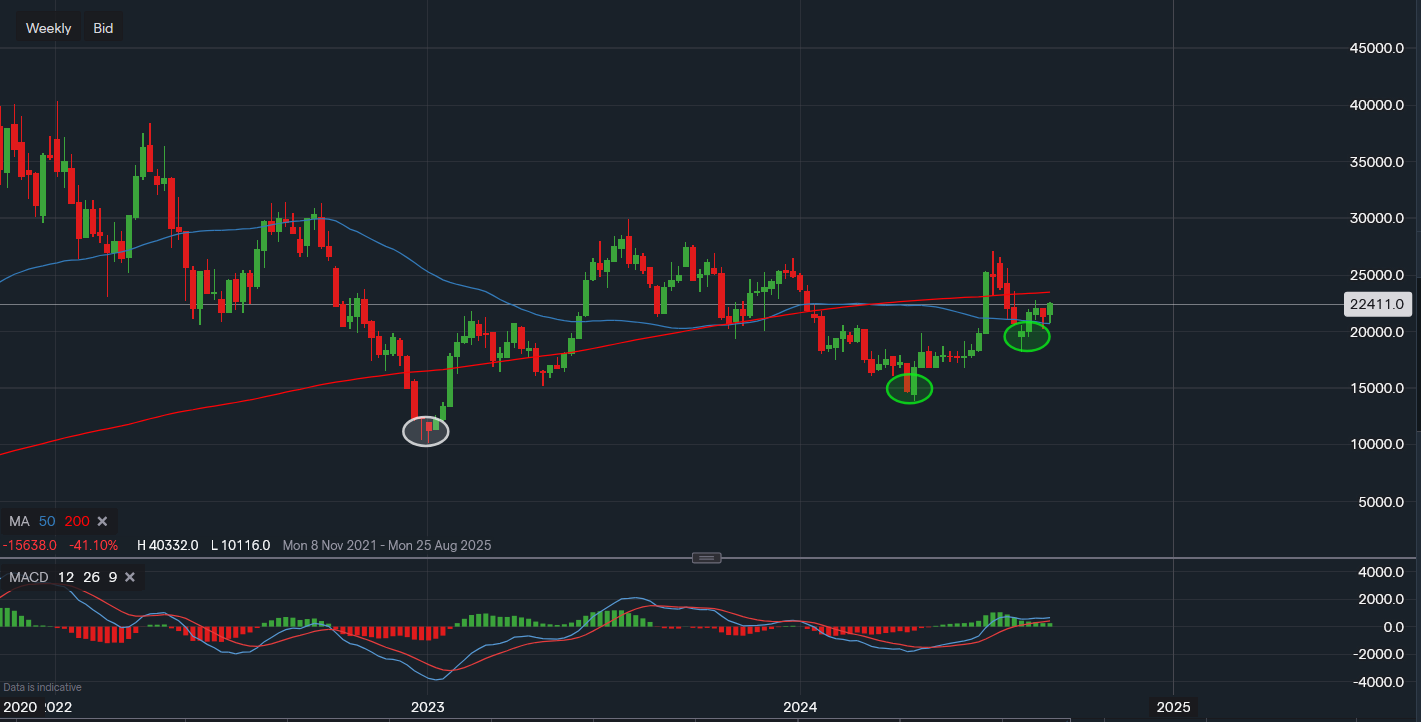
Task: Open the Weekly timeframe selector
Action: [x=48, y=28]
